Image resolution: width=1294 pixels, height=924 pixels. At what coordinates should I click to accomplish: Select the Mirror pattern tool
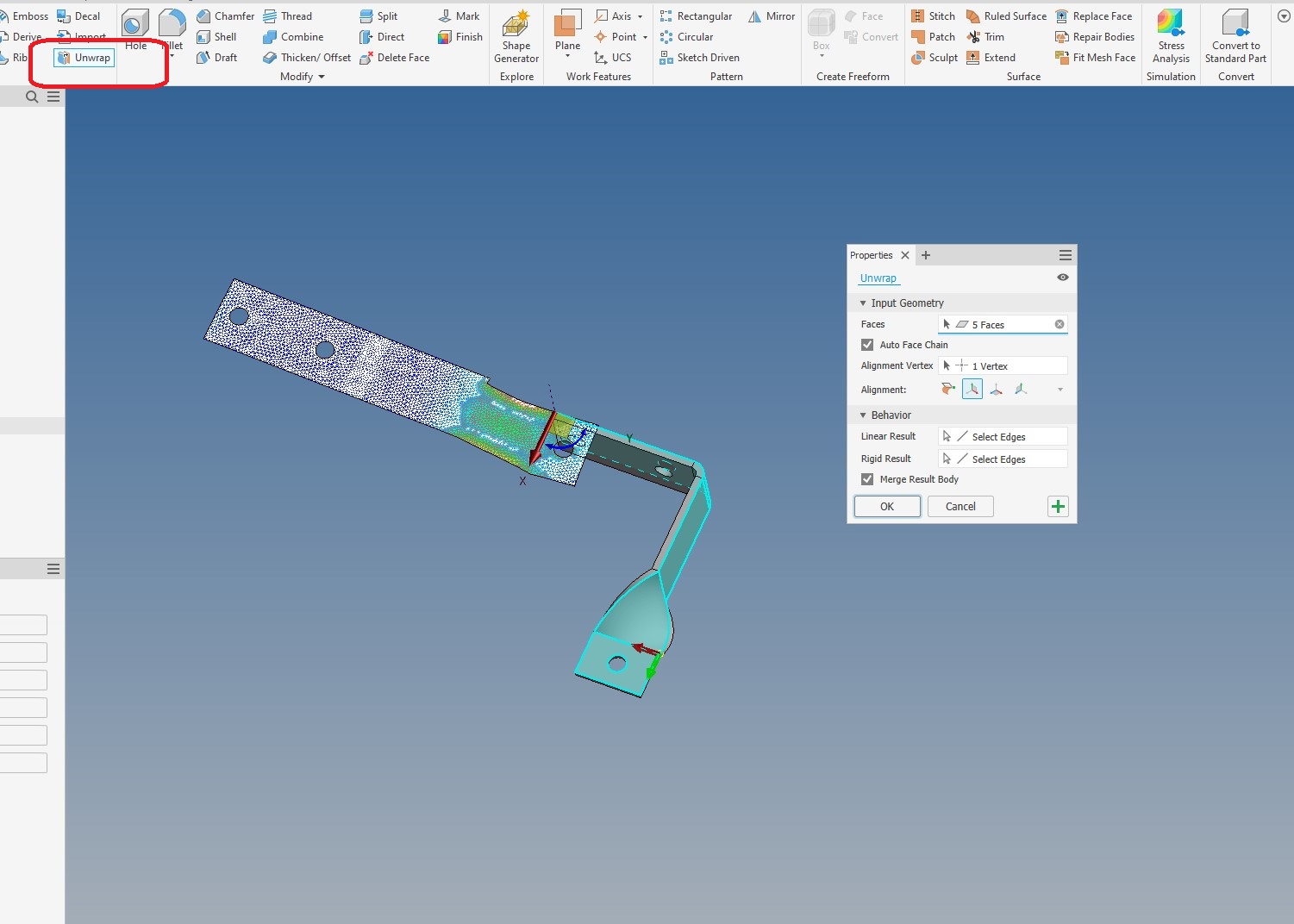[772, 16]
